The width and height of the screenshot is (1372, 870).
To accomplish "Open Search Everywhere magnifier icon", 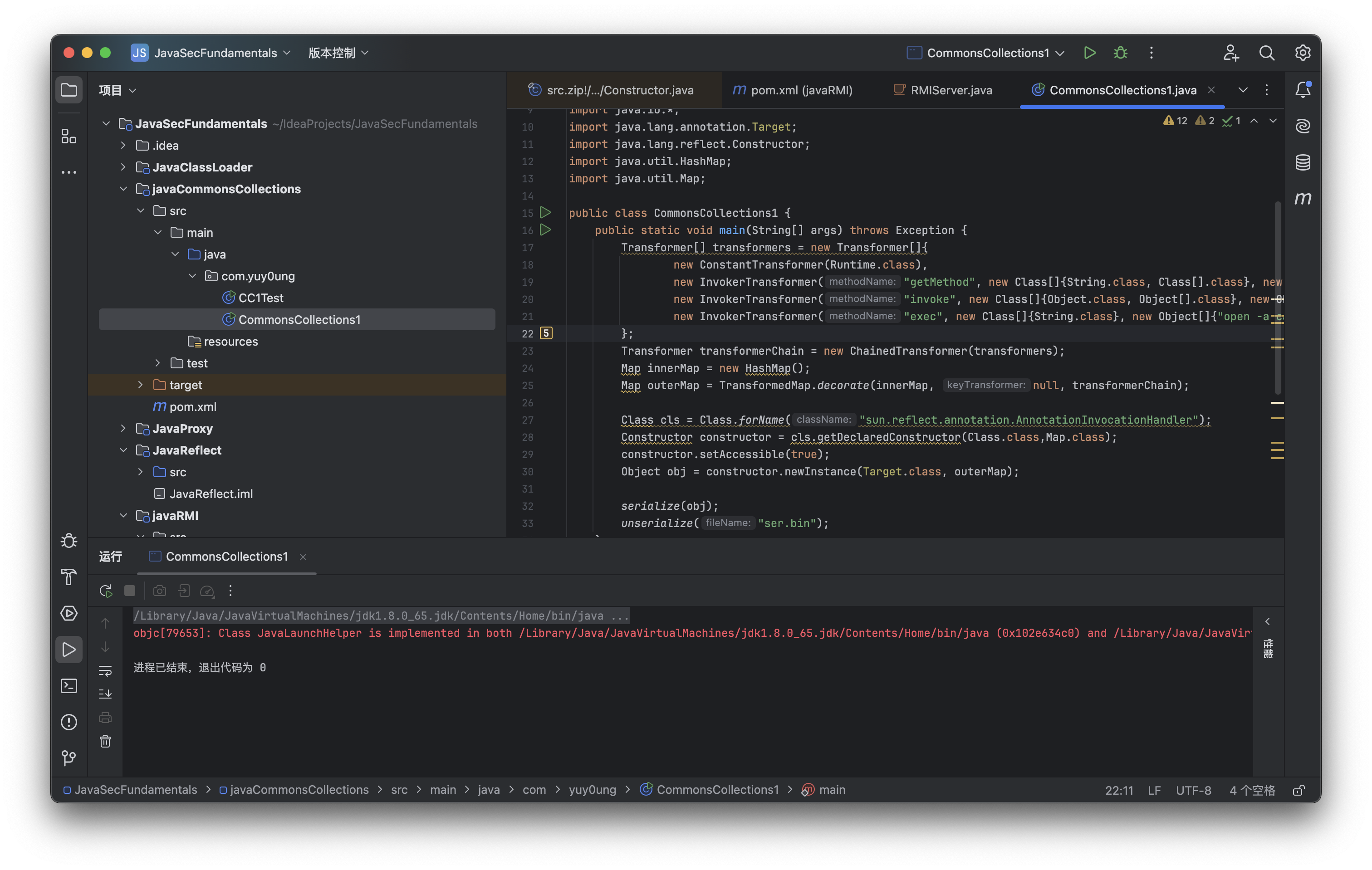I will [1266, 53].
